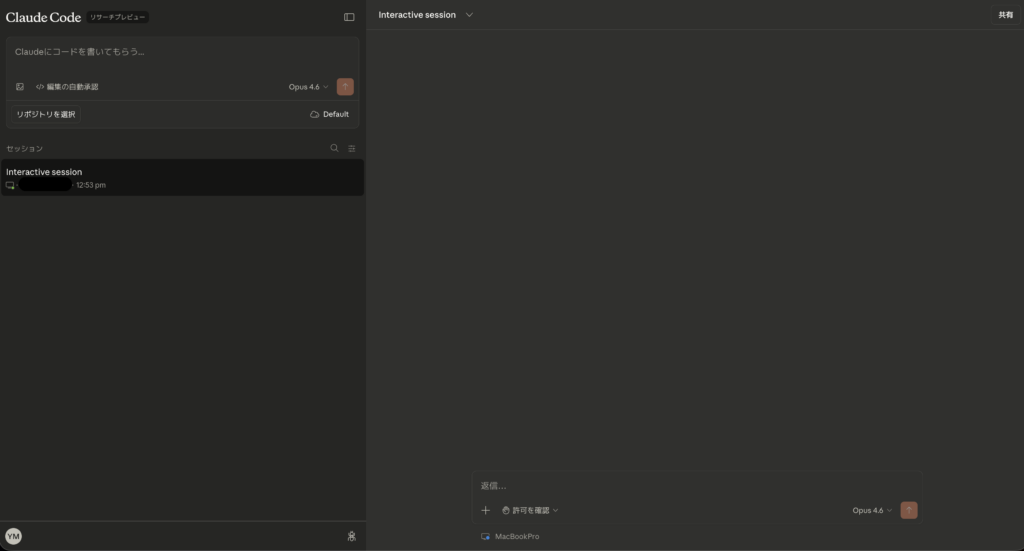Screen dimensions: 1024x551
Task: Click the リポジトリを選択 button
Action: tap(46, 114)
